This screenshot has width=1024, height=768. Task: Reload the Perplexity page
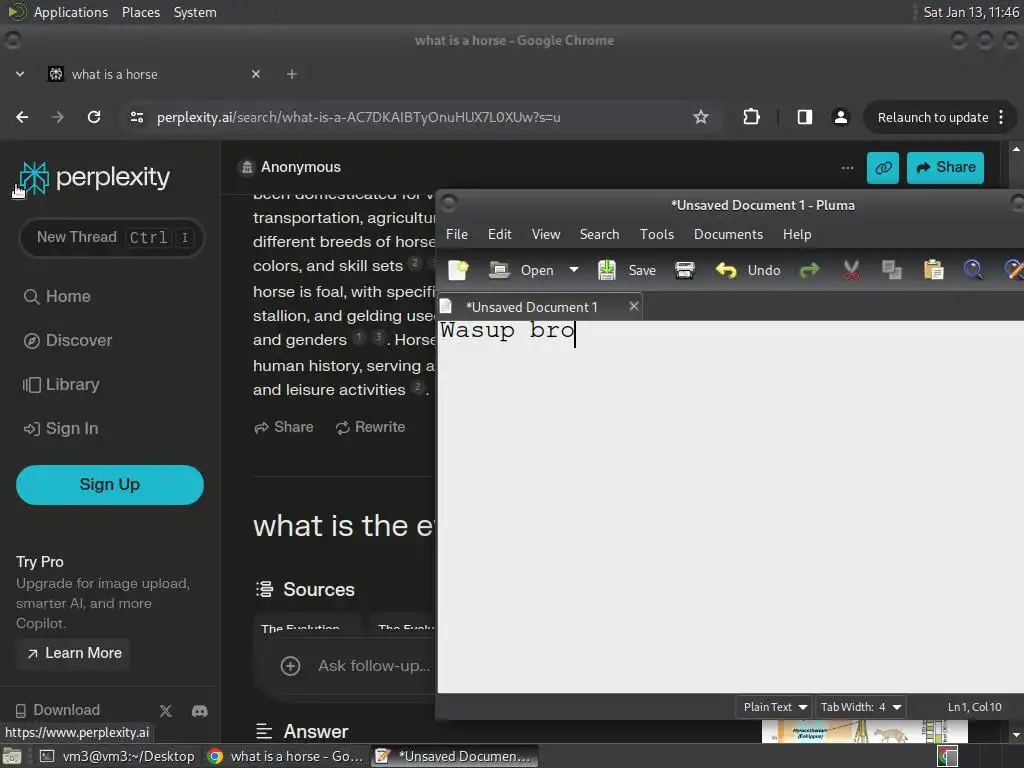94,117
